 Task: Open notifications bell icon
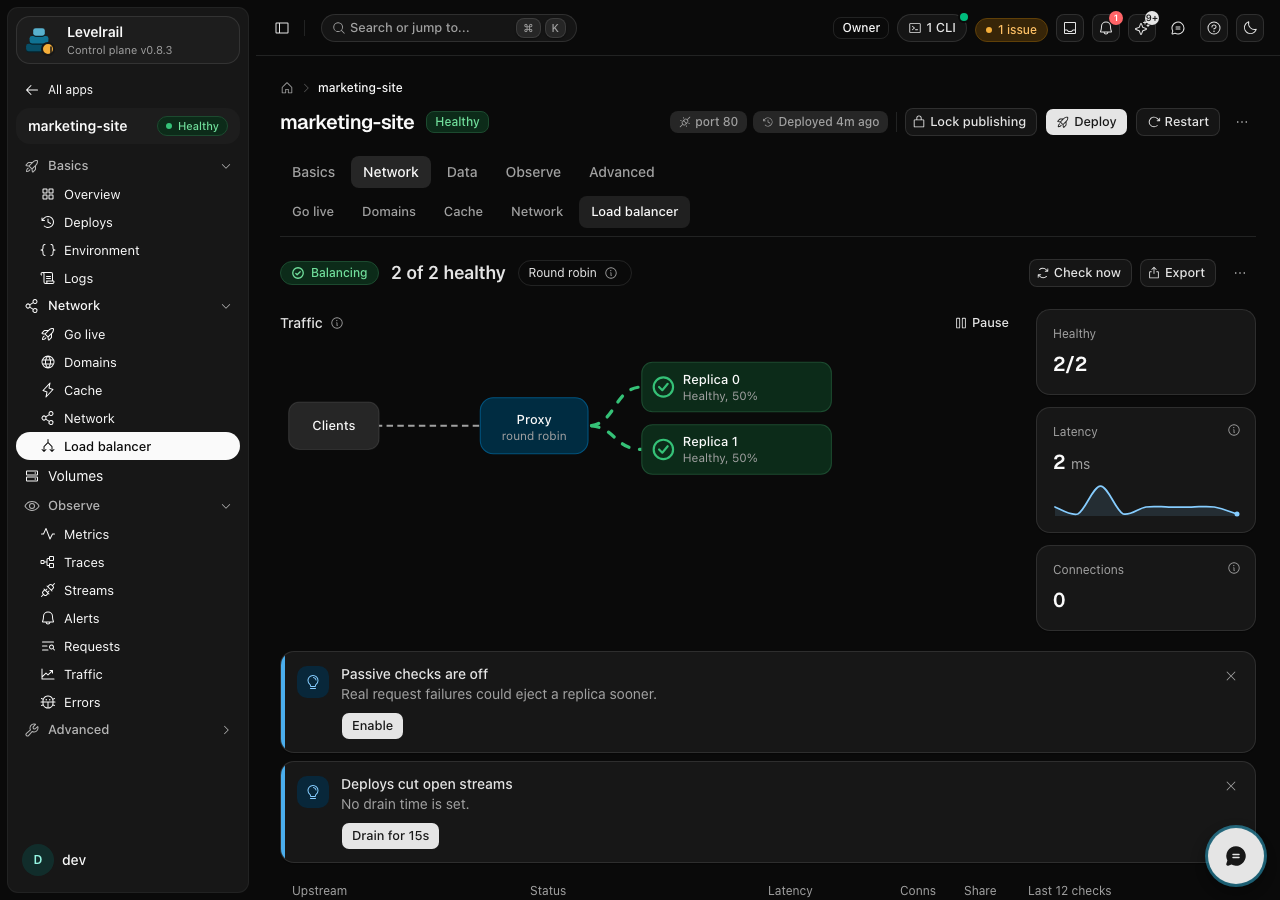coord(1106,28)
